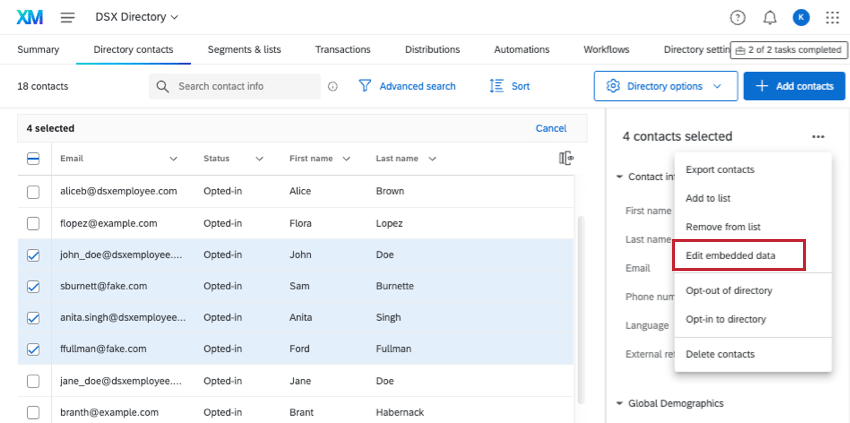
Task: Toggle the select-all header checkbox
Action: 33,158
